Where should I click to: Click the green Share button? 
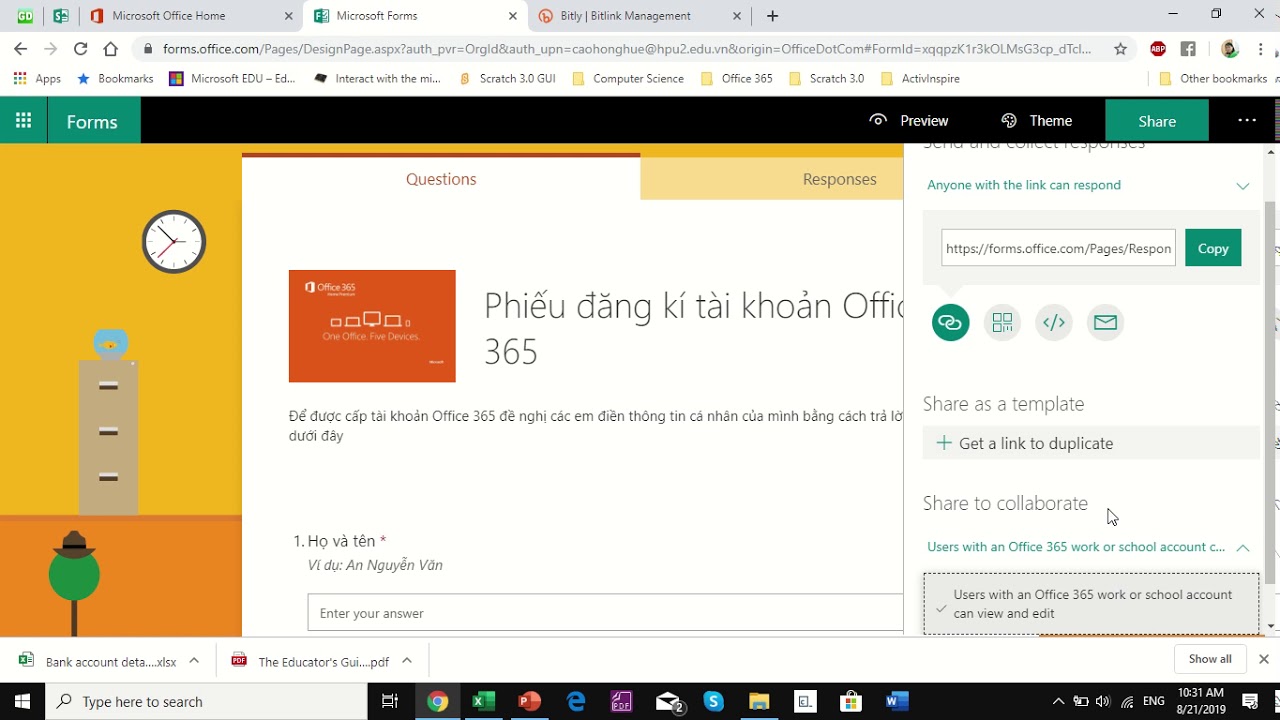tap(1157, 121)
